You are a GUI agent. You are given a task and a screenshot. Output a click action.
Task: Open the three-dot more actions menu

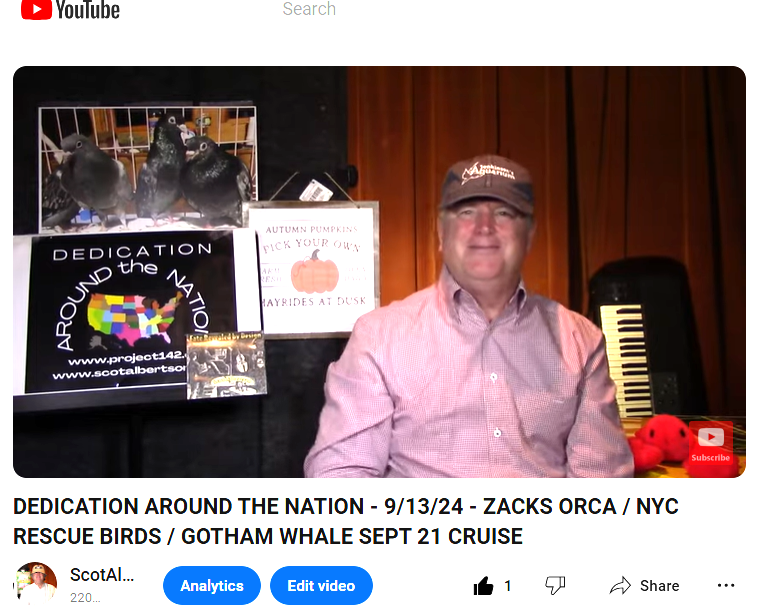[726, 586]
